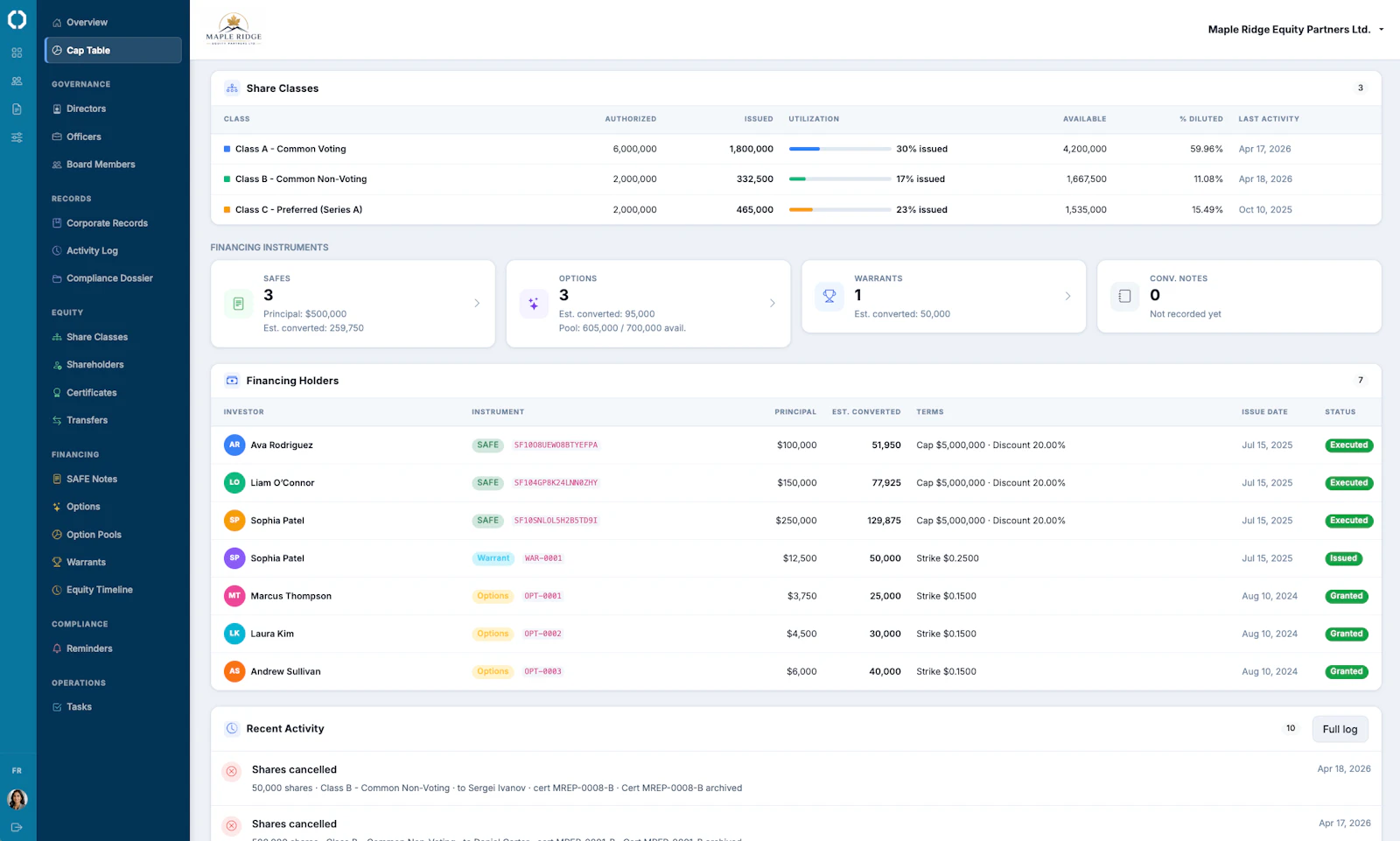This screenshot has width=1400, height=841.
Task: Open the people icon in left rail
Action: click(x=17, y=81)
